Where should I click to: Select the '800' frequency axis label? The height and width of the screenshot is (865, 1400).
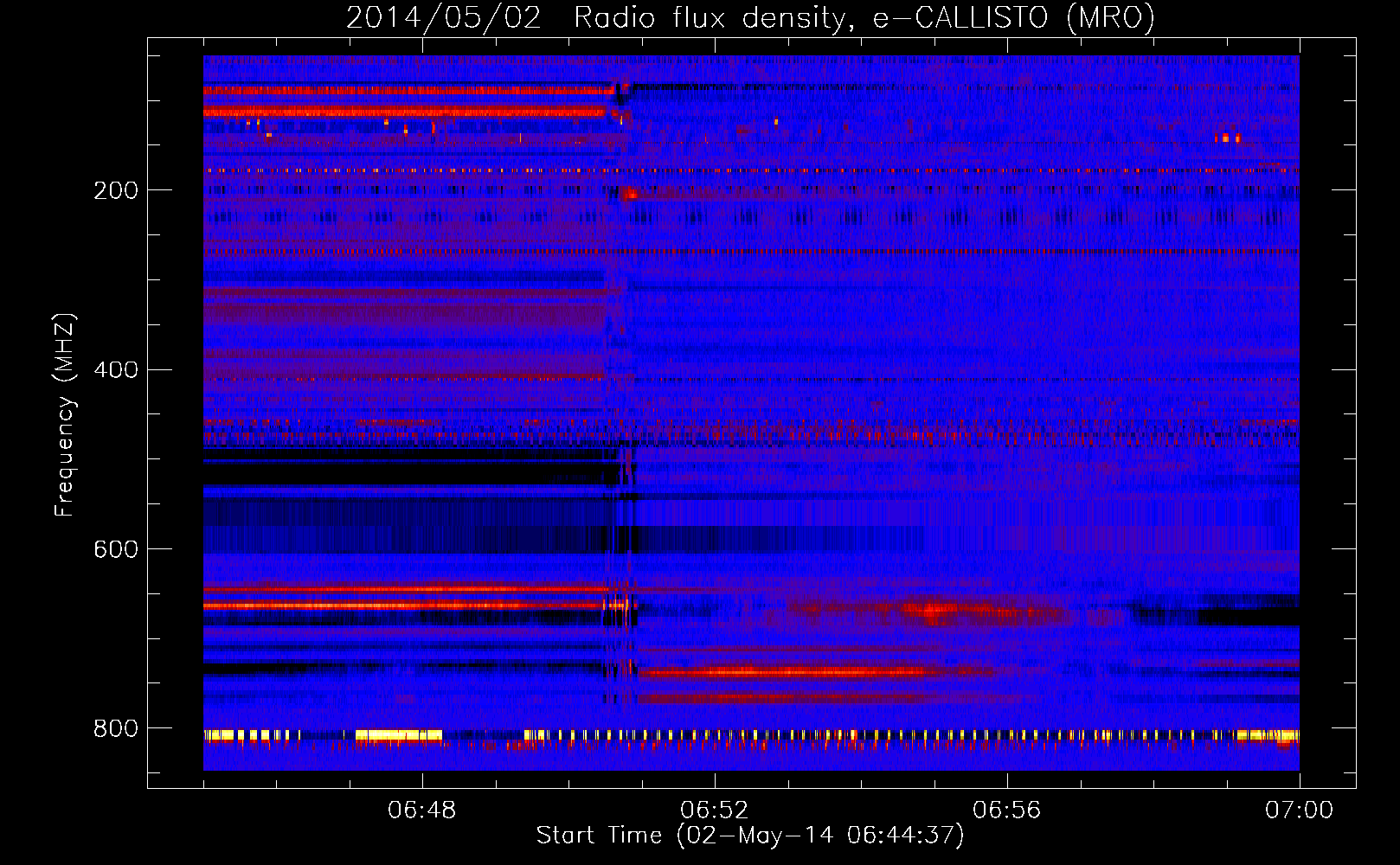coord(116,729)
